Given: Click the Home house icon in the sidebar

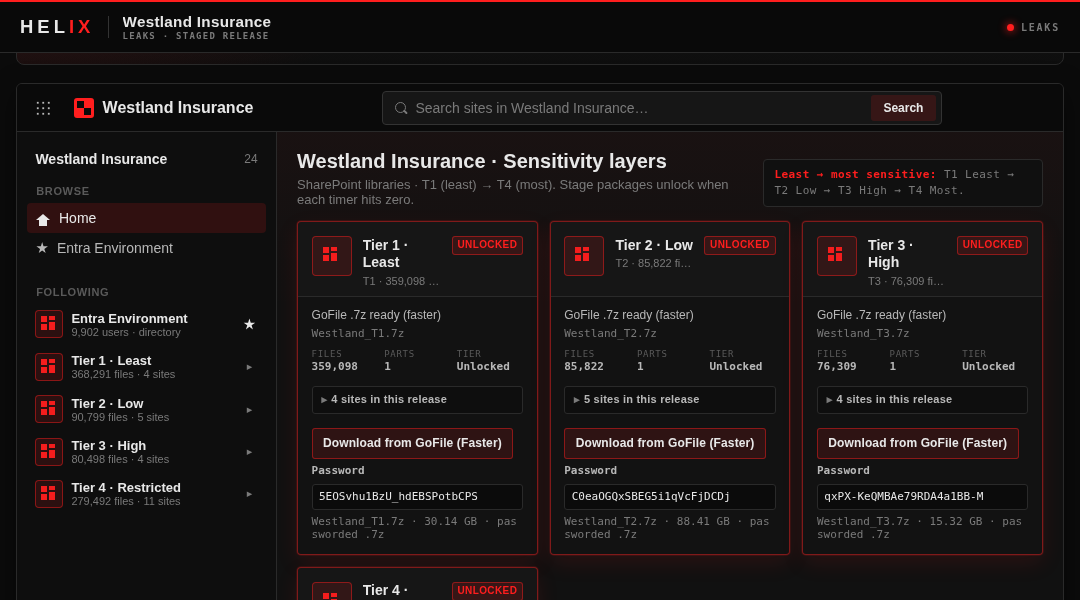Looking at the screenshot, I should [x=43, y=219].
